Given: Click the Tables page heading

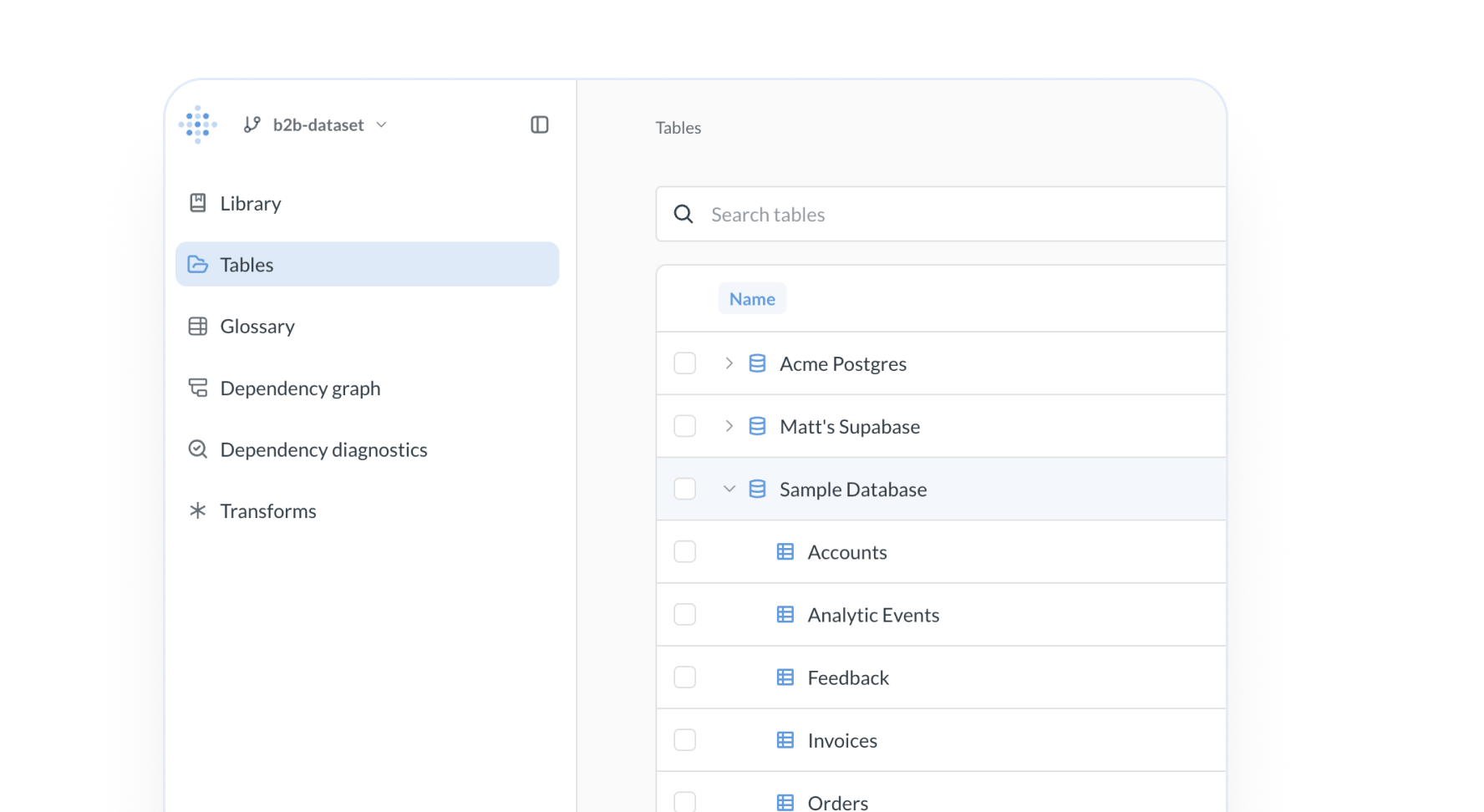Looking at the screenshot, I should tap(678, 128).
